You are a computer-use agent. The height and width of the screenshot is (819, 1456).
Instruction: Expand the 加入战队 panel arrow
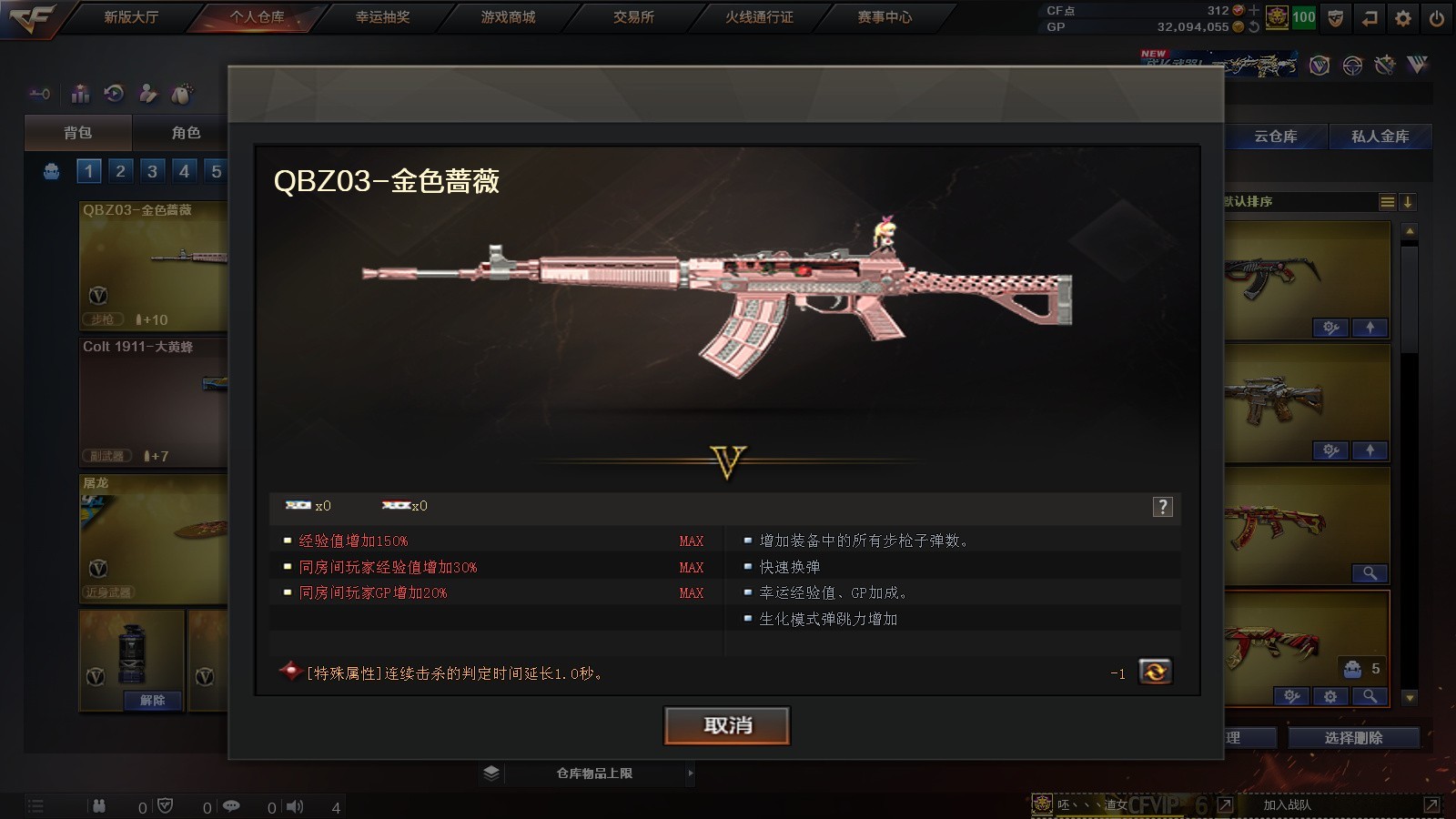[1431, 804]
